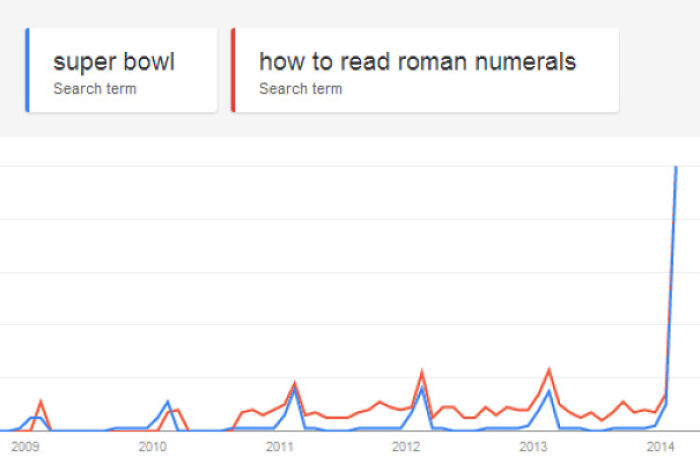Click "Search term" label under roman numerals

pyautogui.click(x=300, y=89)
